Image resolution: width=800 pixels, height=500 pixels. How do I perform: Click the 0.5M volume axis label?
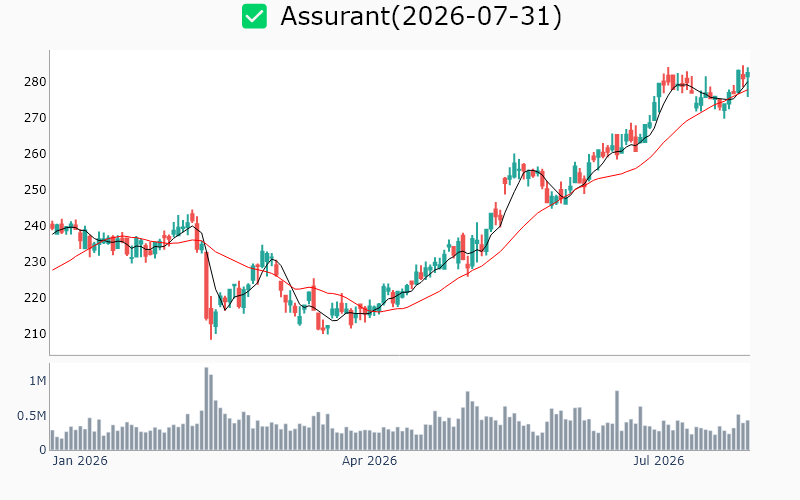(32, 416)
